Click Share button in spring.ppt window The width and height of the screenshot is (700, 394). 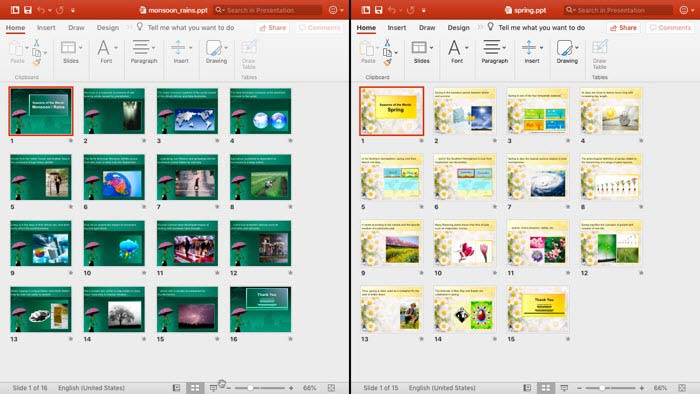[x=623, y=28]
